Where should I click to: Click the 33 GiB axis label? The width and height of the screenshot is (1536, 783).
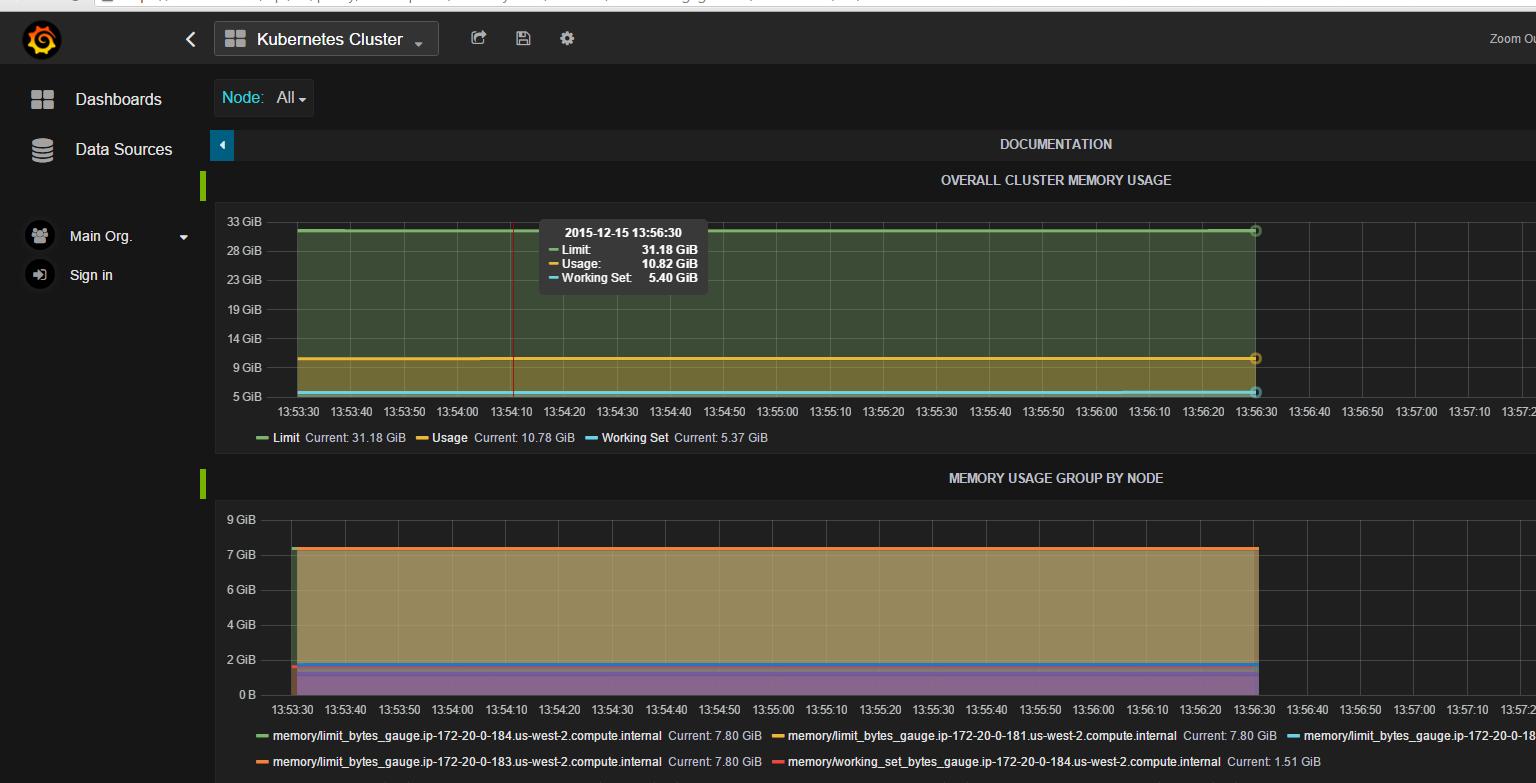pos(245,222)
